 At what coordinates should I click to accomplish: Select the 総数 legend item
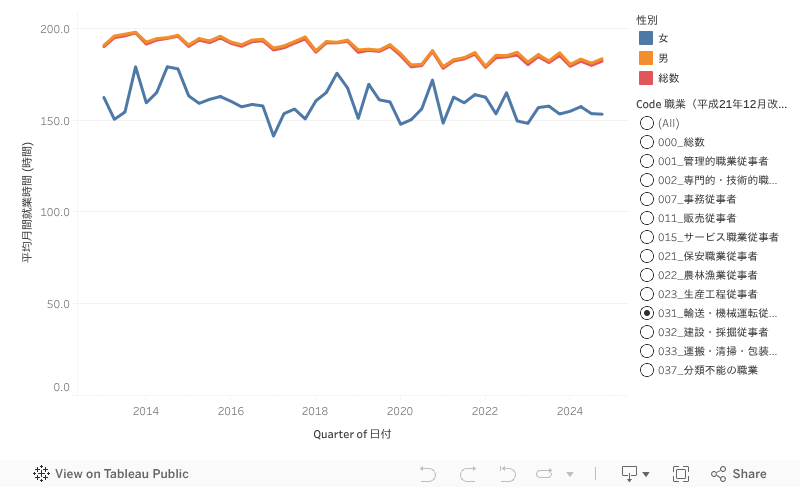coord(669,78)
